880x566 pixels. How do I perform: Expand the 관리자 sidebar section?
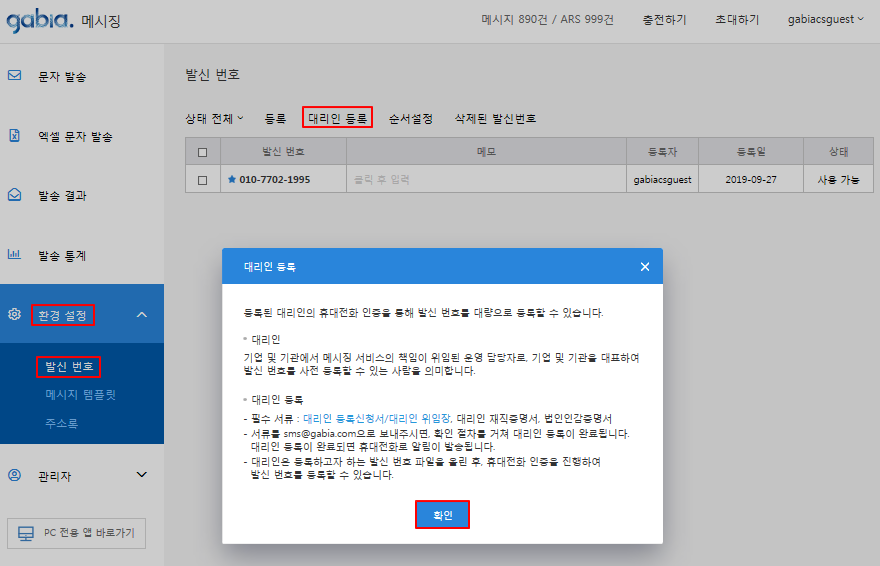(141, 476)
